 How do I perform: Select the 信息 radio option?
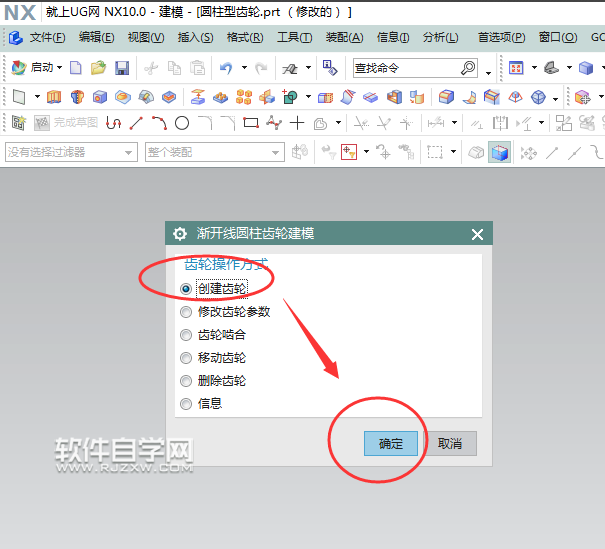[186, 404]
